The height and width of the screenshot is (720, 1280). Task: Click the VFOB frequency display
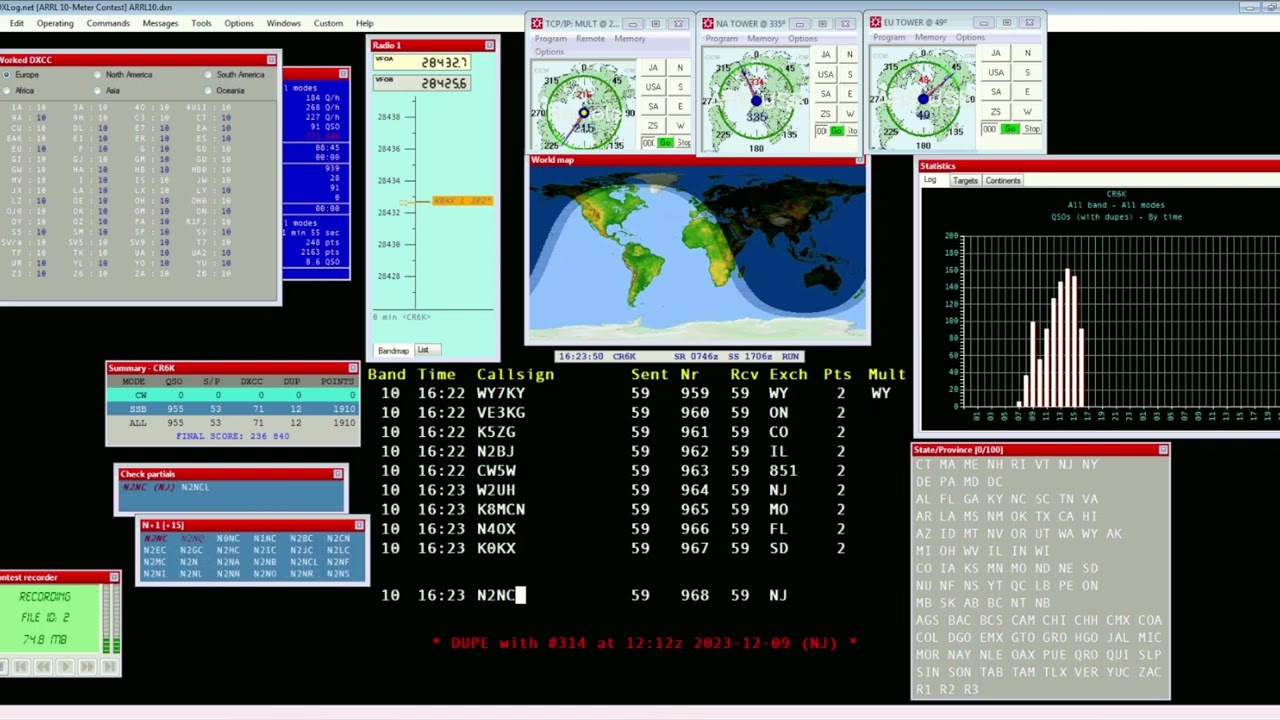[422, 83]
